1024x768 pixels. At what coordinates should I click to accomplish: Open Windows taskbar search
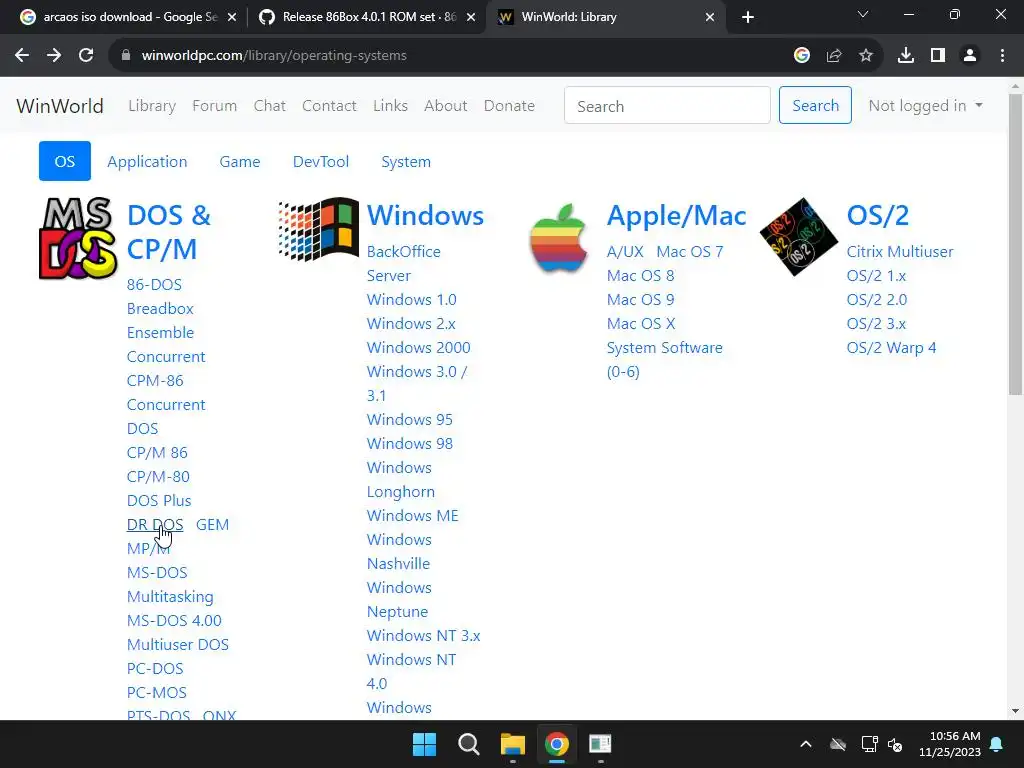pos(468,744)
